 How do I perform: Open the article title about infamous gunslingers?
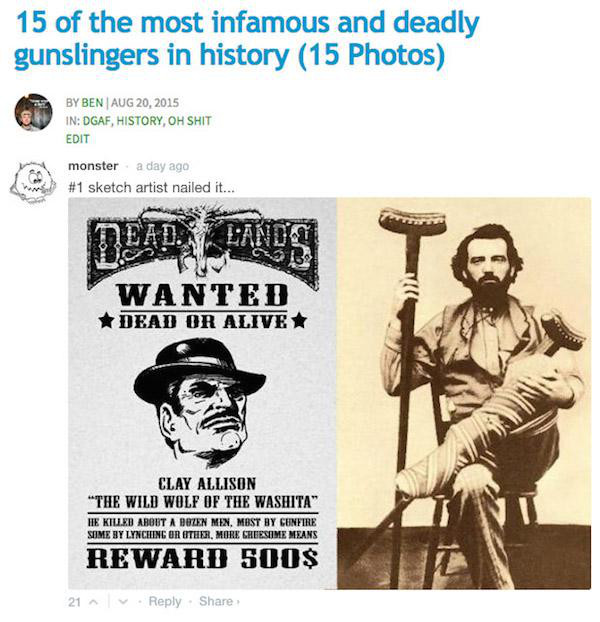[x=247, y=38]
